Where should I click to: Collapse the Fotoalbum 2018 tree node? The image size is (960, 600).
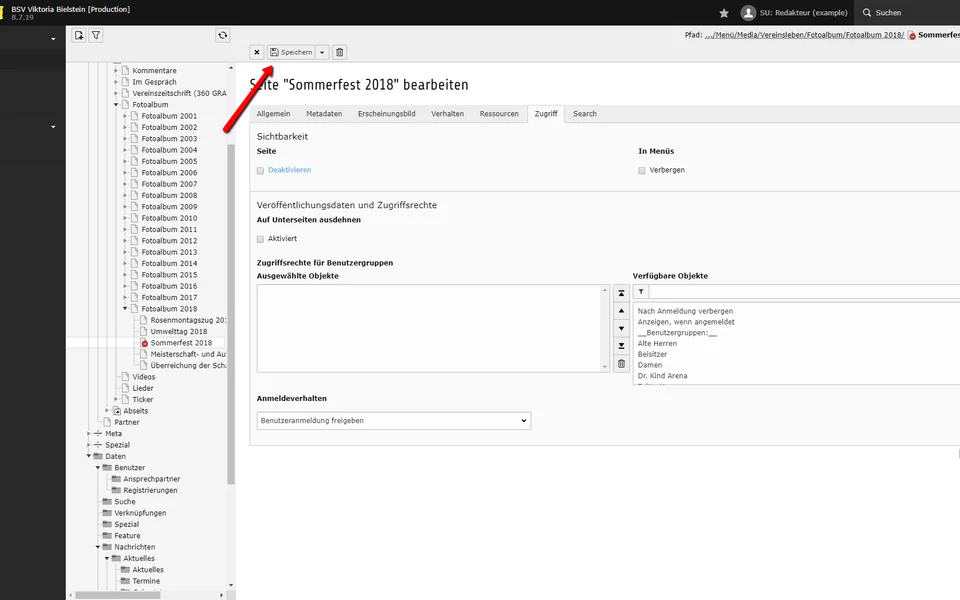click(x=125, y=309)
